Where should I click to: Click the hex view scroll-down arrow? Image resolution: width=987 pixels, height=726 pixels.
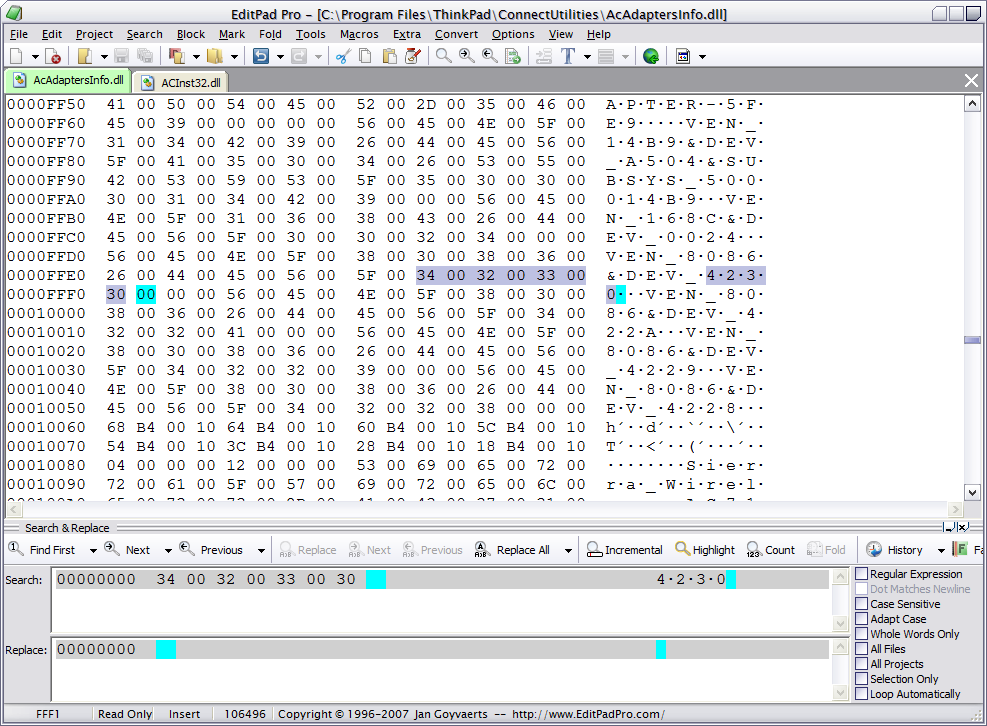point(972,492)
